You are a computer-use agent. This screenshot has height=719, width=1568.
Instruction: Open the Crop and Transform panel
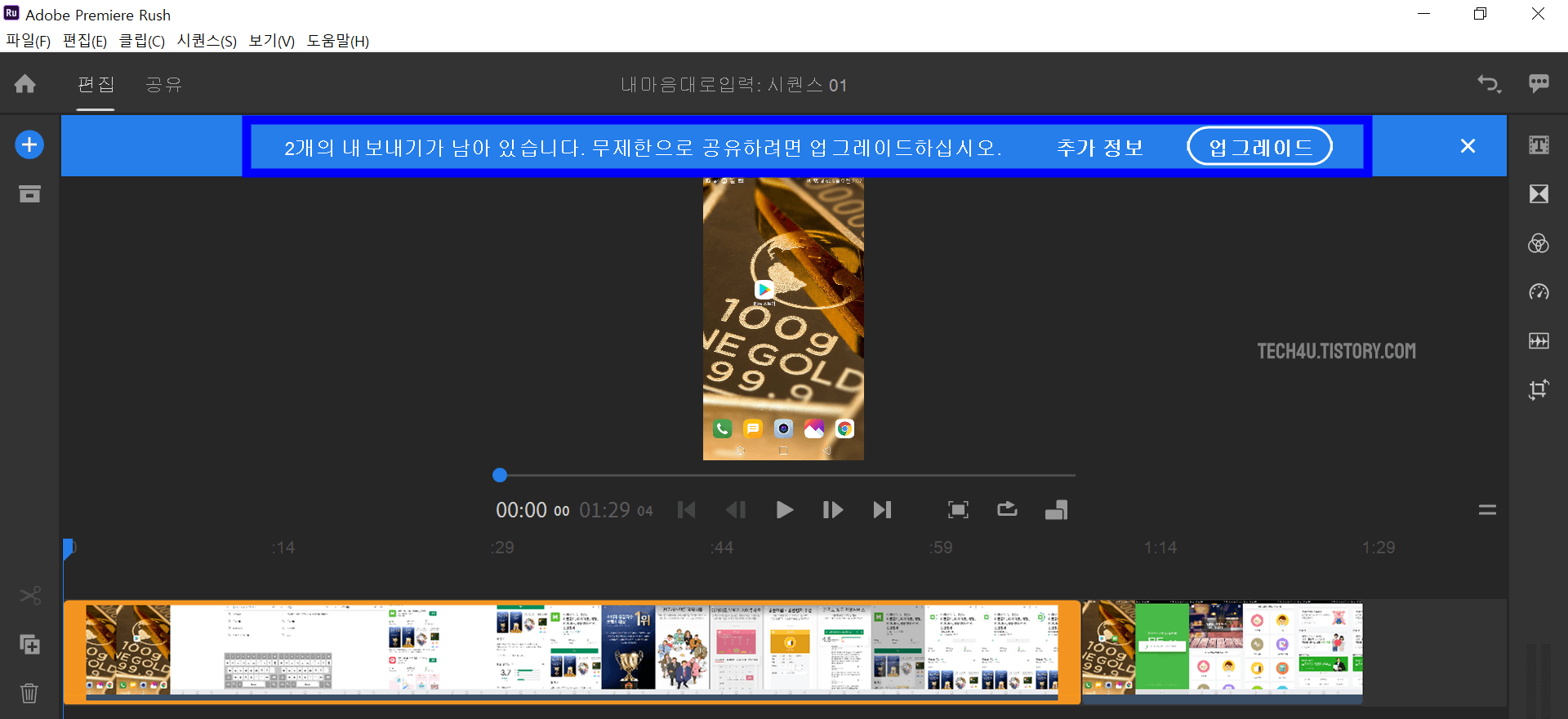pyautogui.click(x=1539, y=389)
